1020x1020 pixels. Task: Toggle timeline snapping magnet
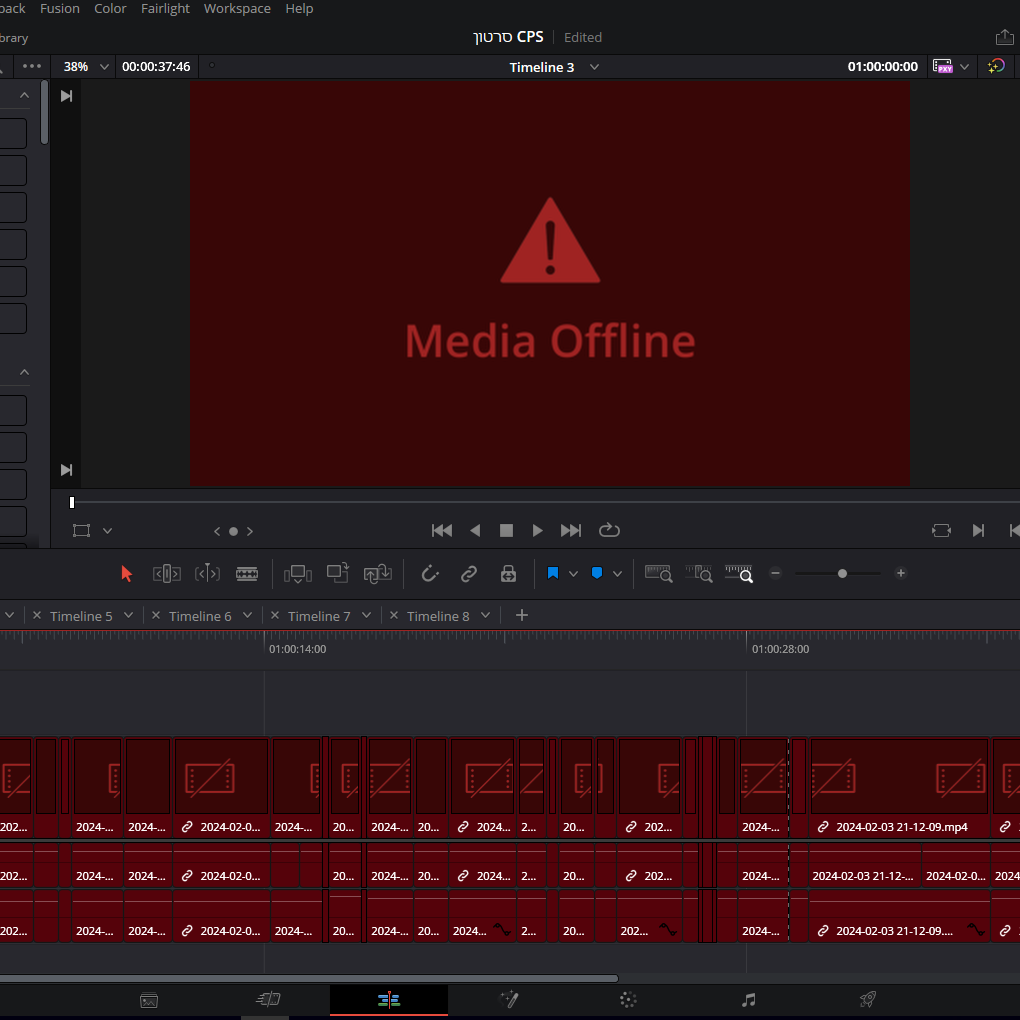(x=430, y=574)
